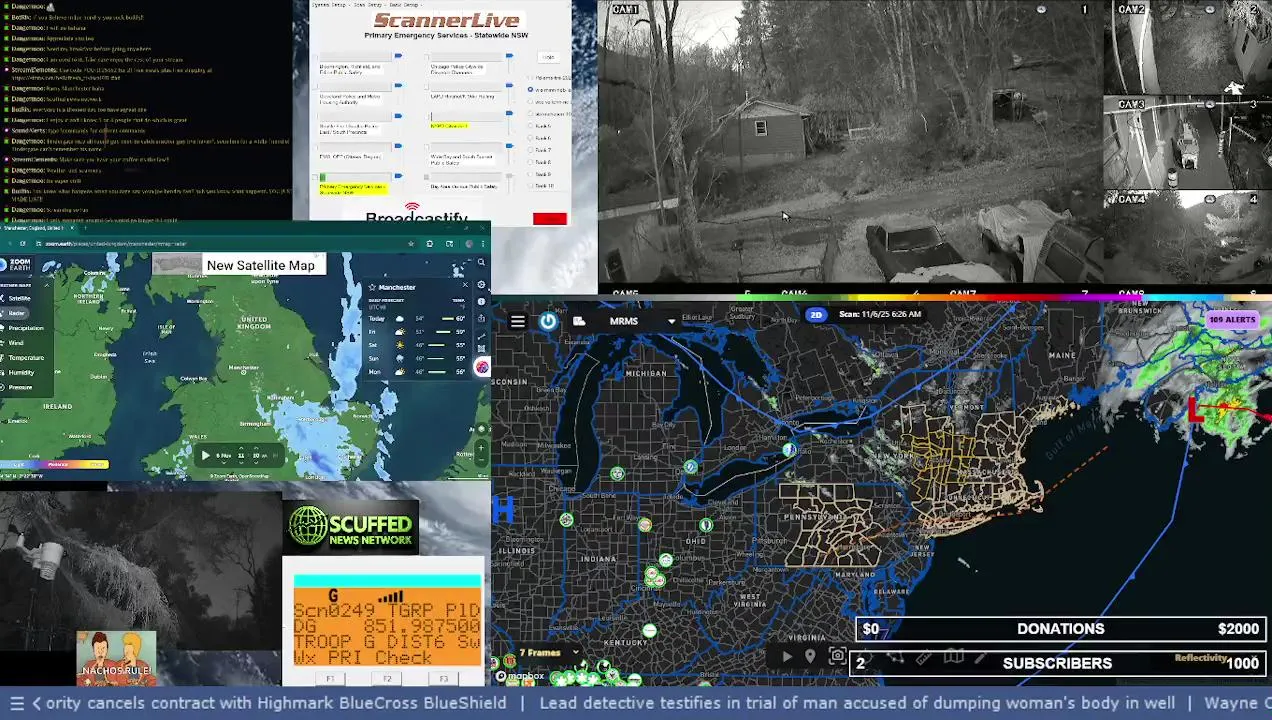1272x720 pixels.
Task: Take a snapshot with the camera icon
Action: 837,655
